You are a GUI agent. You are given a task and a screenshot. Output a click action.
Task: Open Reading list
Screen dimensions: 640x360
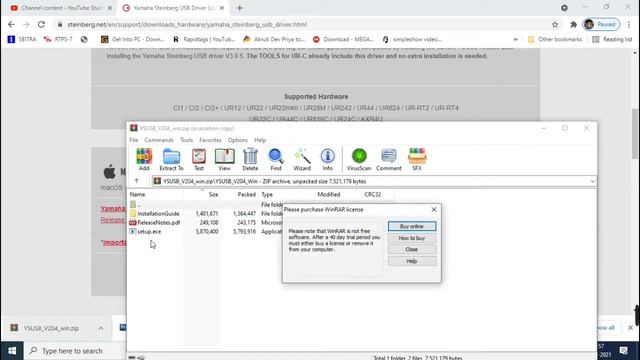612,39
